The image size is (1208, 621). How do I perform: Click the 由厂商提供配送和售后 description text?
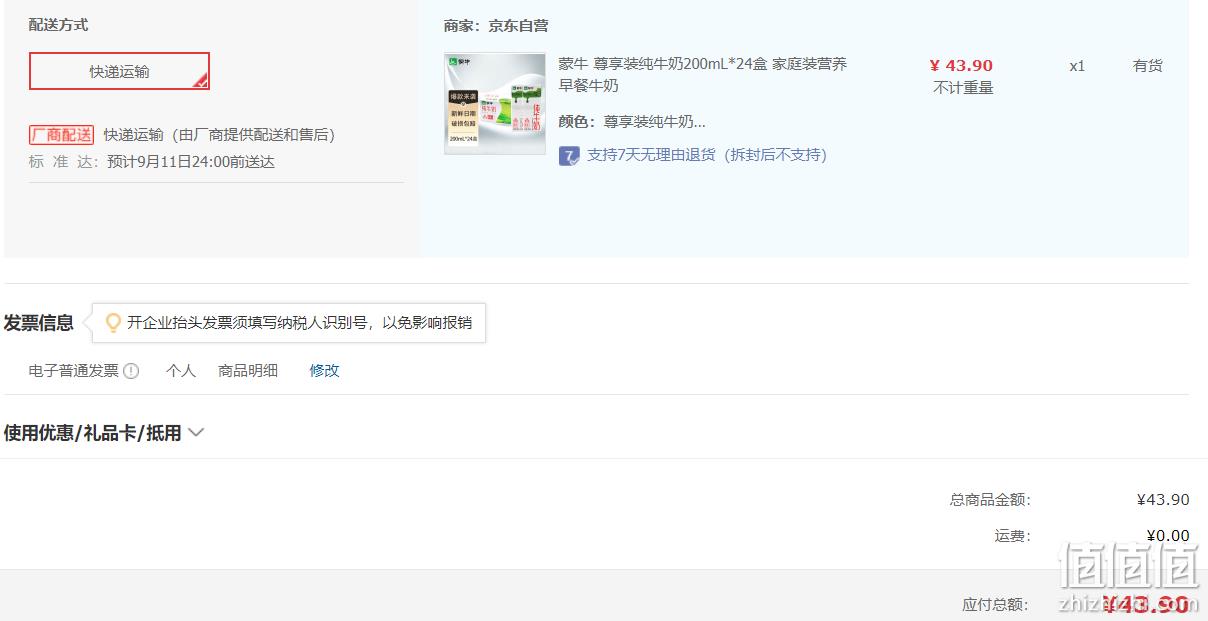pos(253,135)
